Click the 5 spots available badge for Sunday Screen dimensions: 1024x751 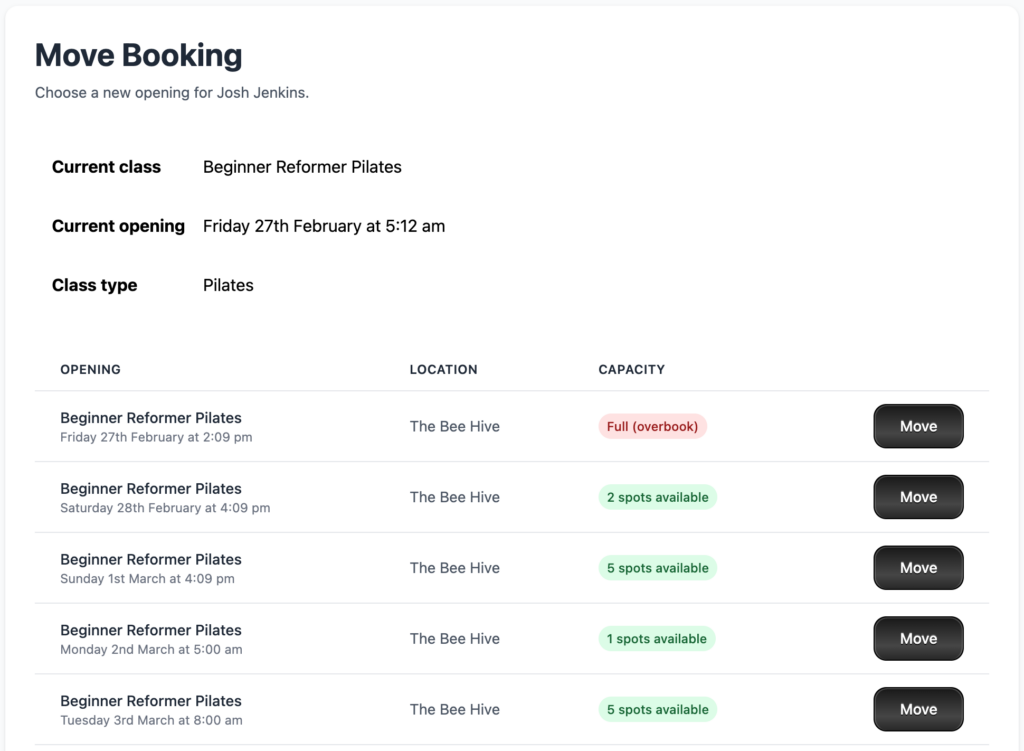pyautogui.click(x=657, y=568)
